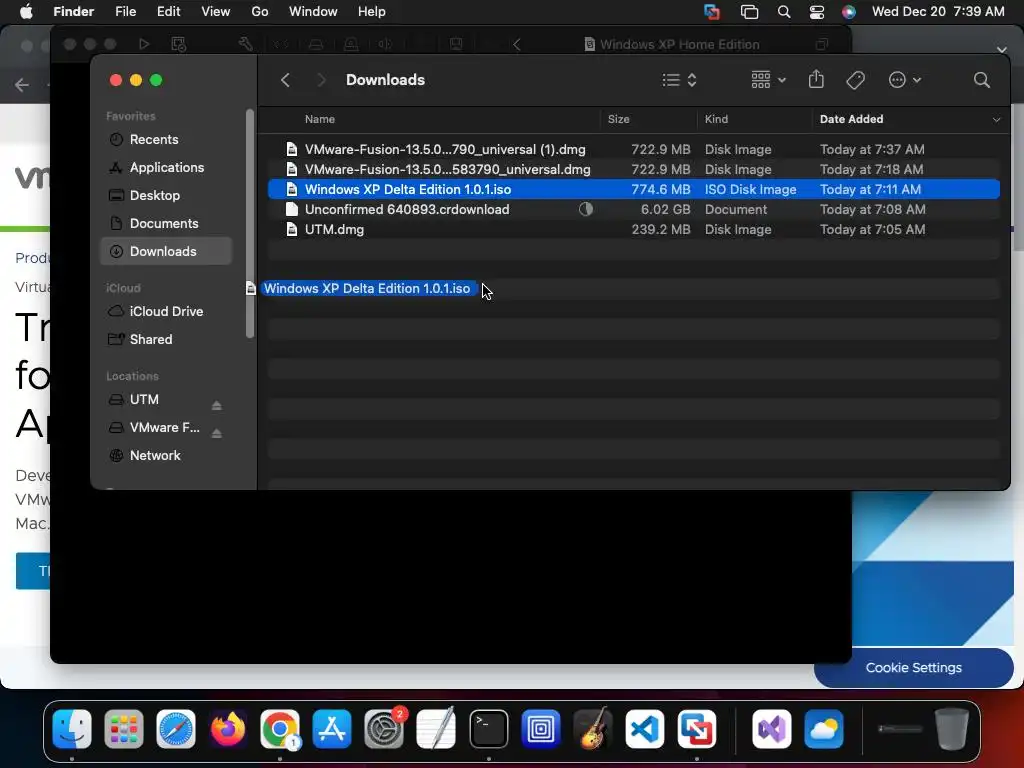Open Applications in the Finder sidebar

pos(167,167)
